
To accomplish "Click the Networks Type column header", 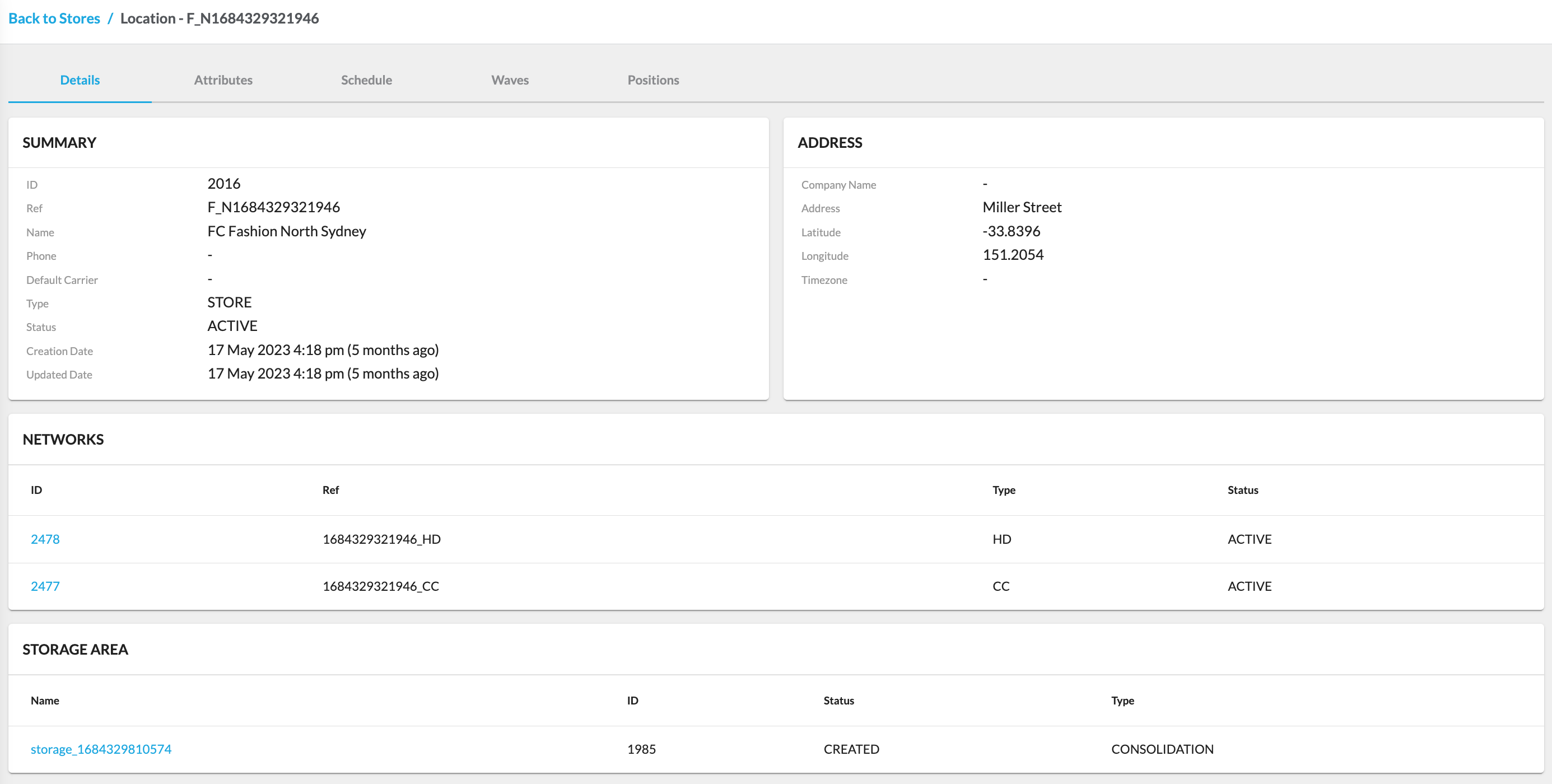I will (1004, 489).
